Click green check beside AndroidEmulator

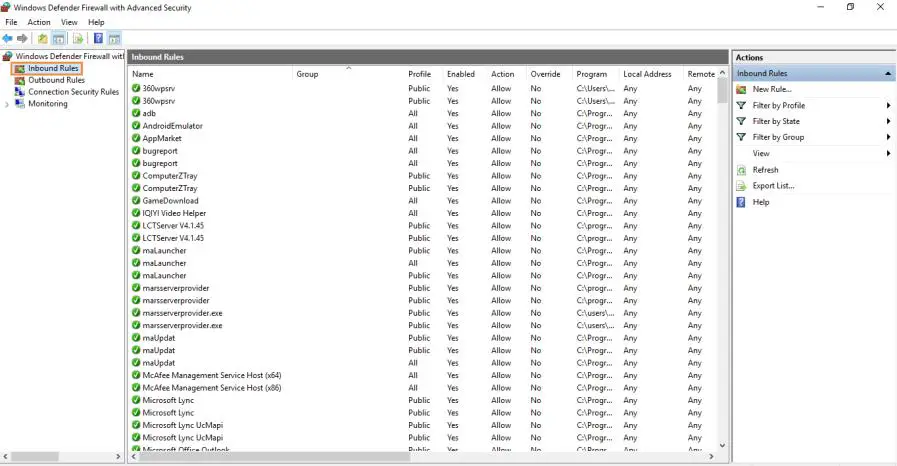coord(136,126)
